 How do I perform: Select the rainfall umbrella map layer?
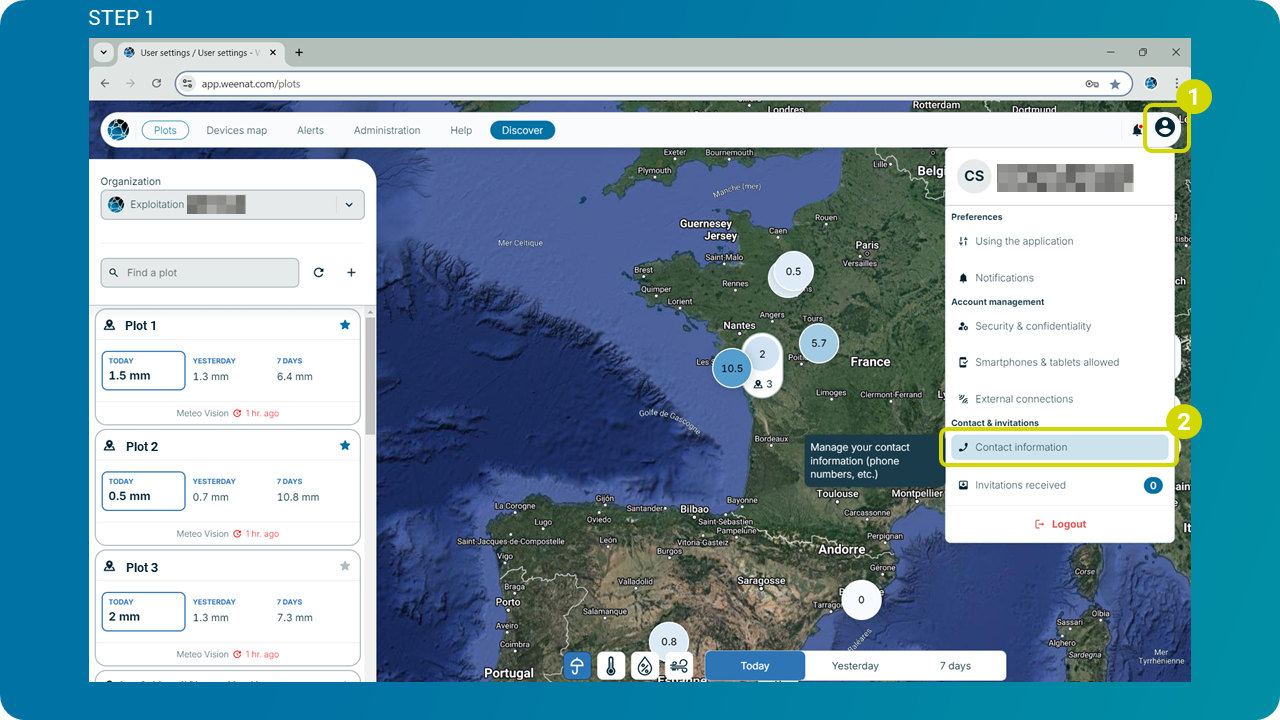click(x=577, y=666)
